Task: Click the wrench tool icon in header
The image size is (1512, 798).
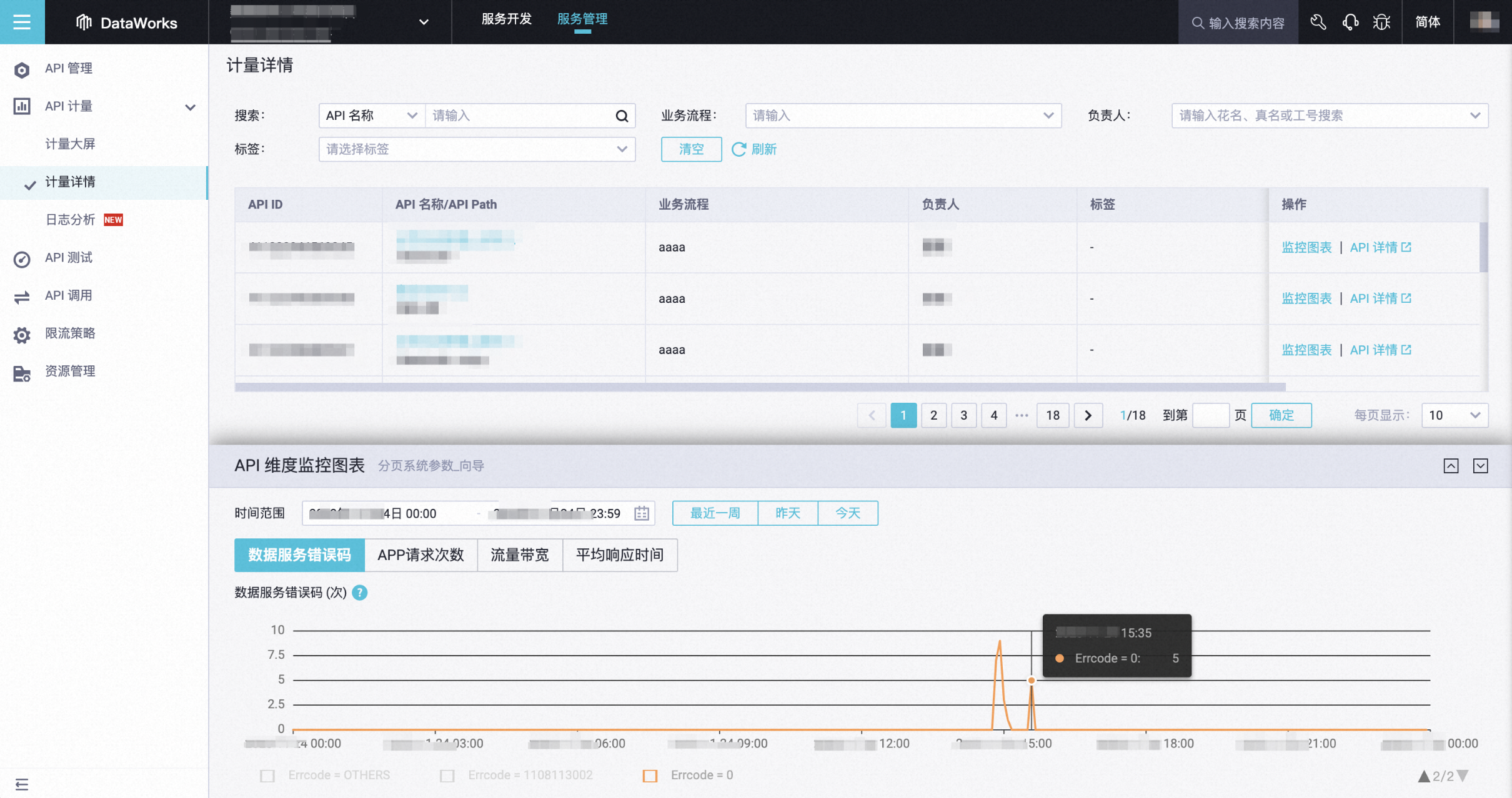Action: pyautogui.click(x=1318, y=22)
